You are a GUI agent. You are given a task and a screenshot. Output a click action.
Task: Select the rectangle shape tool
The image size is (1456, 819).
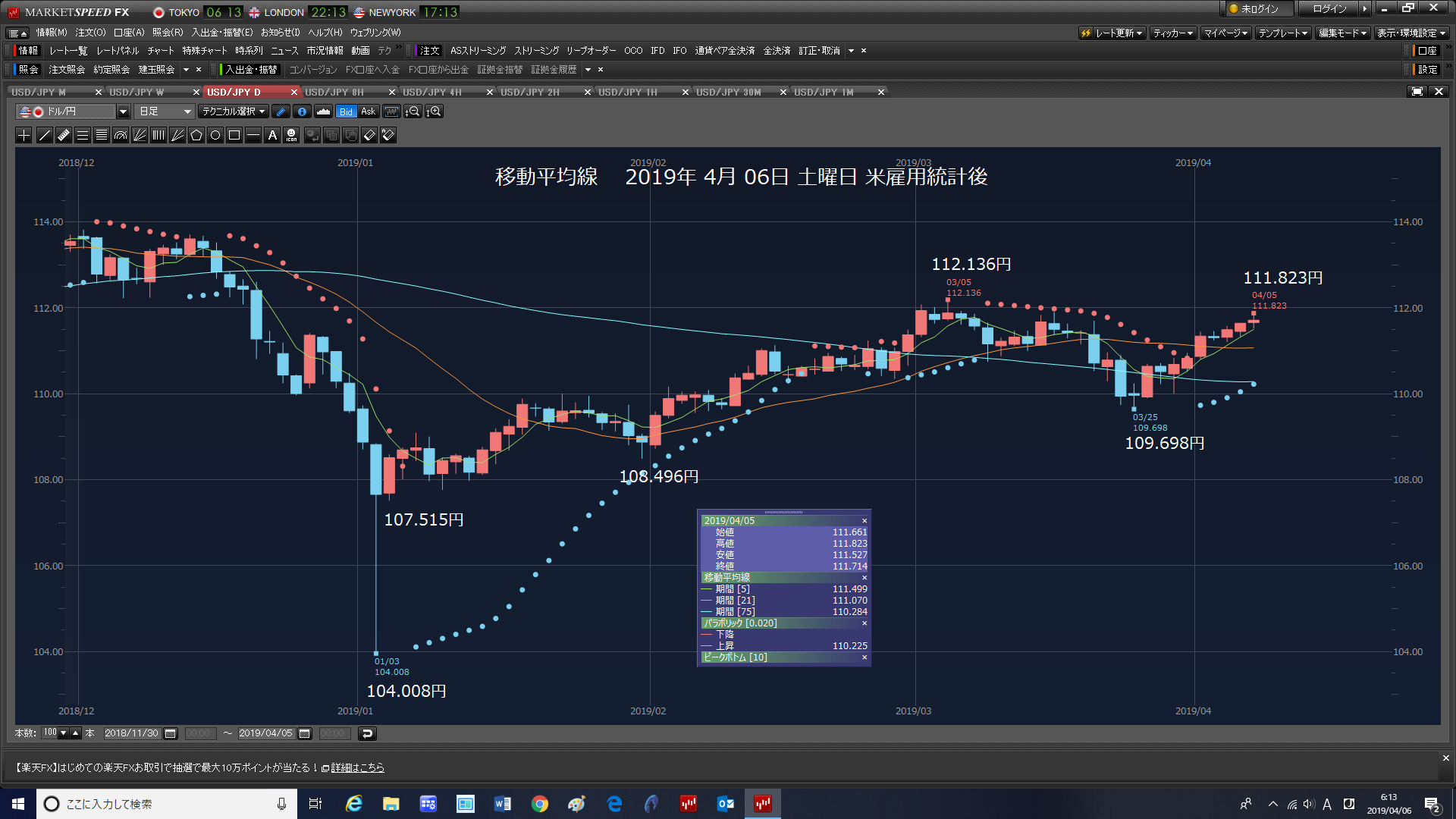tap(234, 135)
